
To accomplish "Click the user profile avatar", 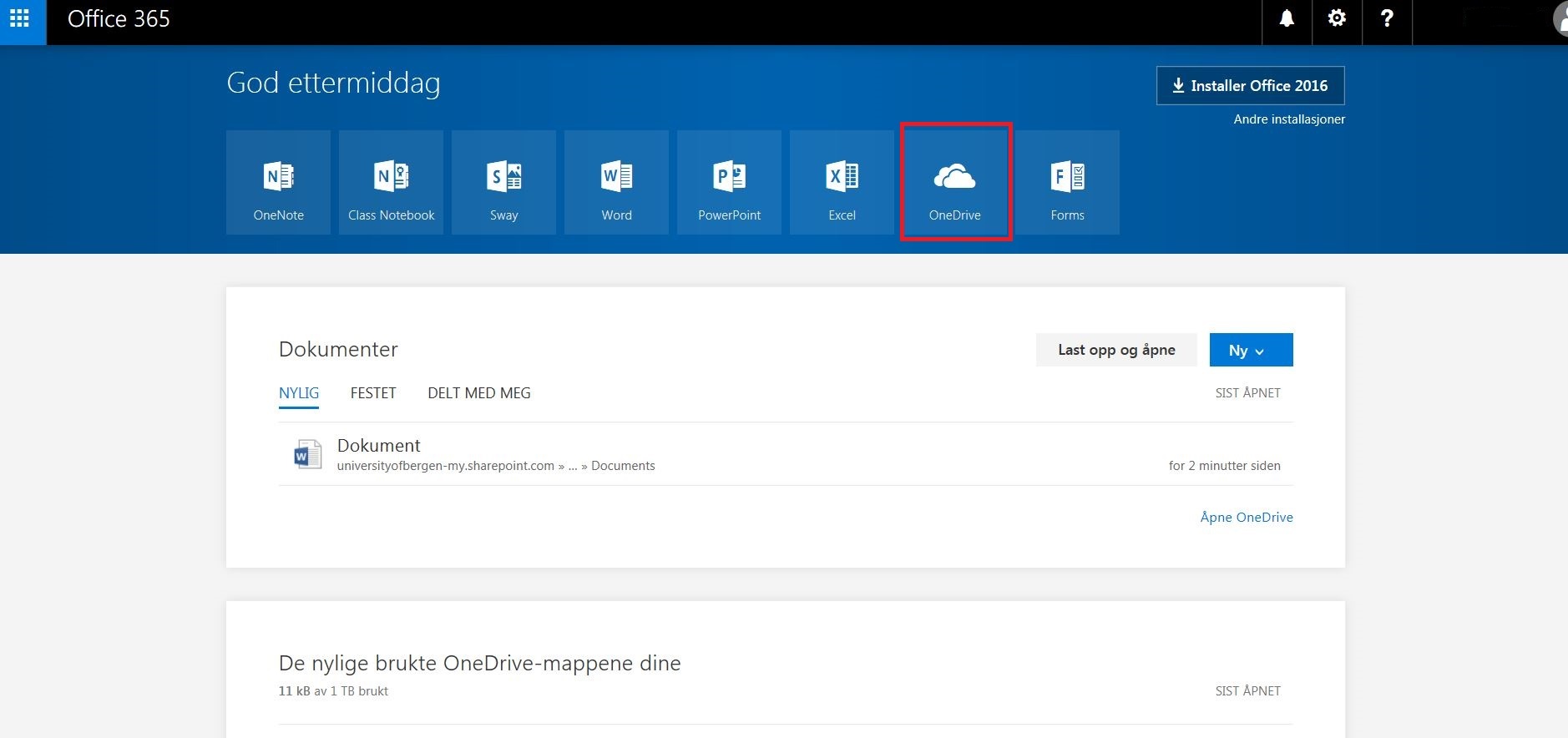I will click(x=1560, y=18).
